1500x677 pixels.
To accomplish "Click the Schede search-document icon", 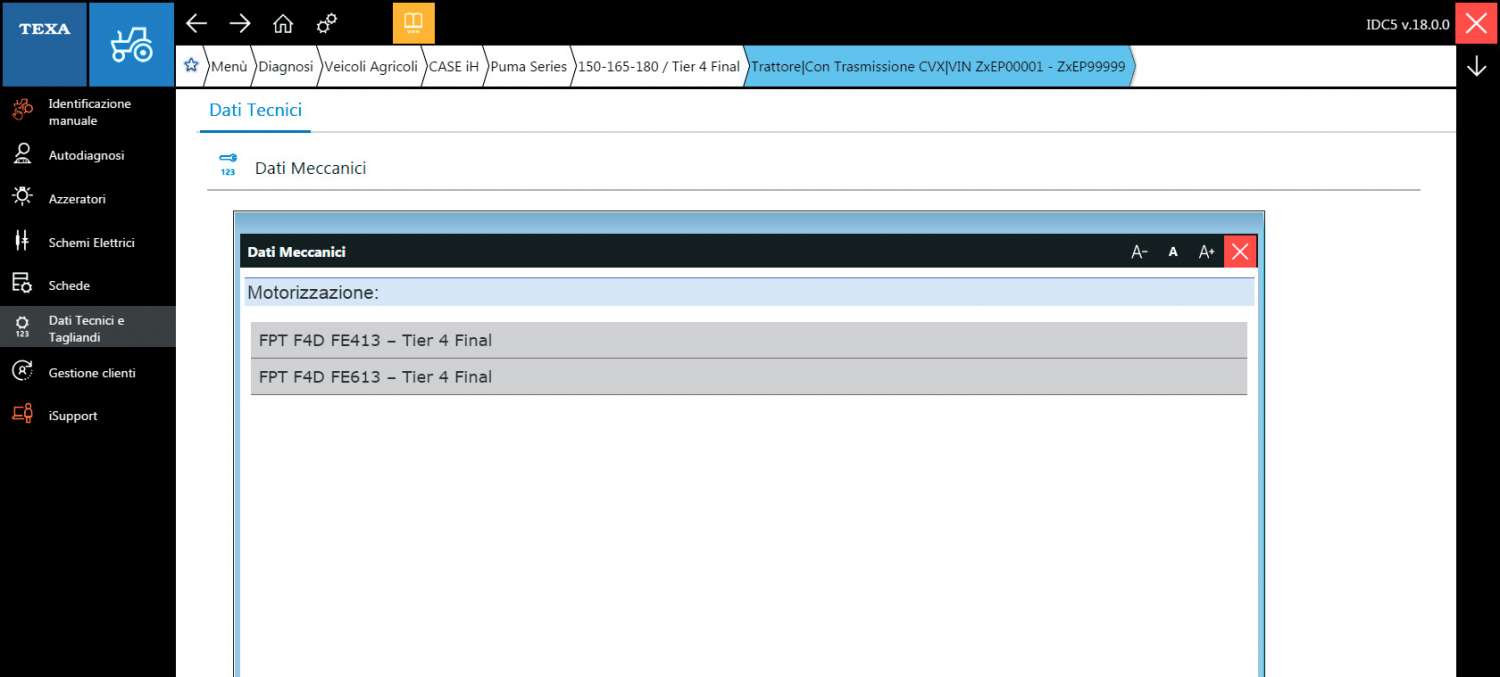I will click(22, 284).
